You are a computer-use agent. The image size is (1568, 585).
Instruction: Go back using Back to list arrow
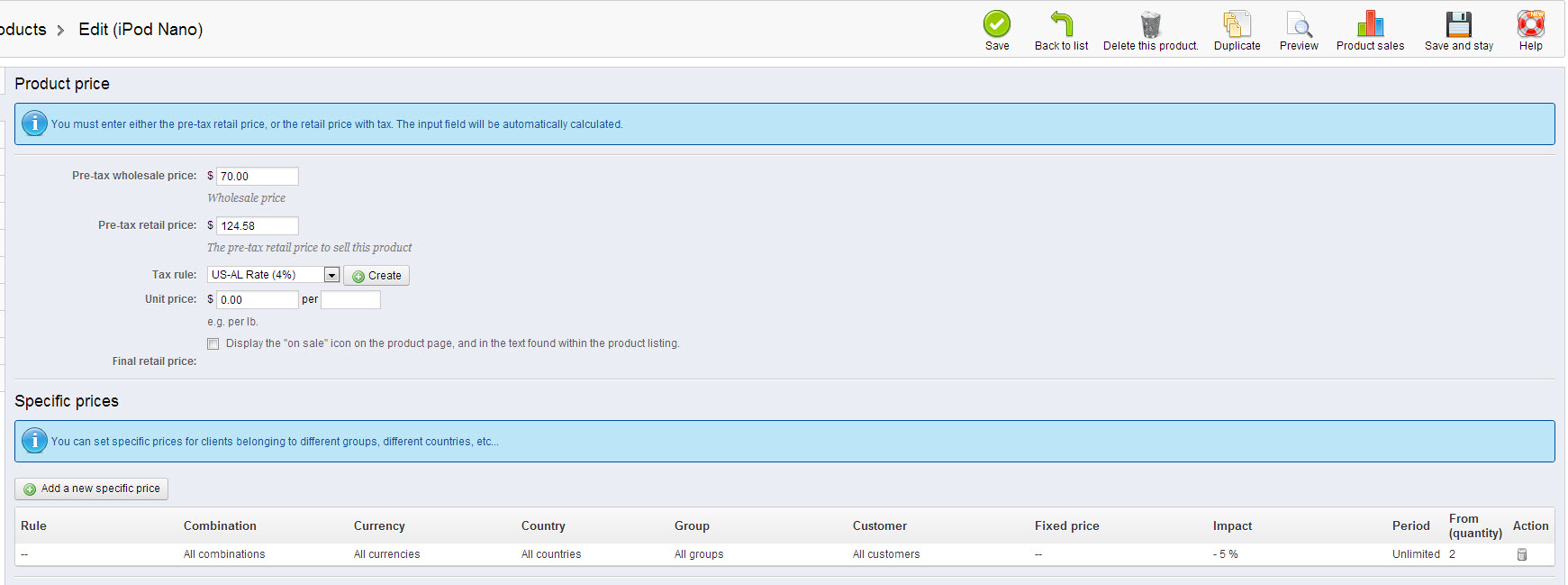(1062, 23)
